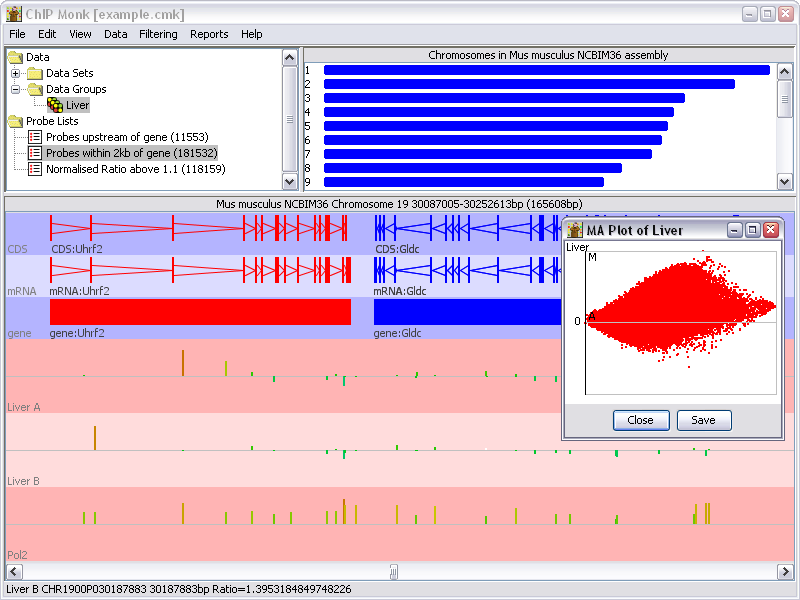The width and height of the screenshot is (800, 600).
Task: Click the CDS:Gldc feature track
Action: tap(467, 228)
